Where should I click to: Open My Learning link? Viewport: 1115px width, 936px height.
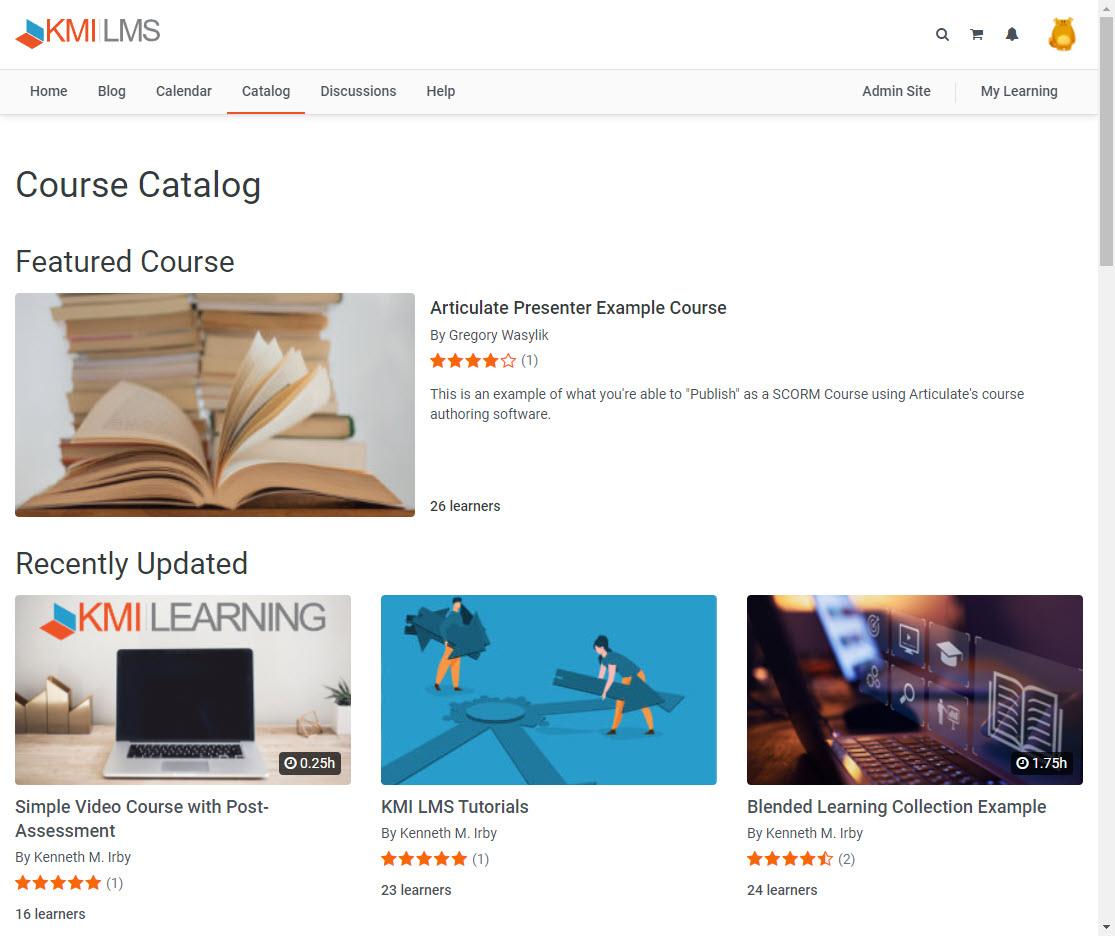(x=1019, y=91)
